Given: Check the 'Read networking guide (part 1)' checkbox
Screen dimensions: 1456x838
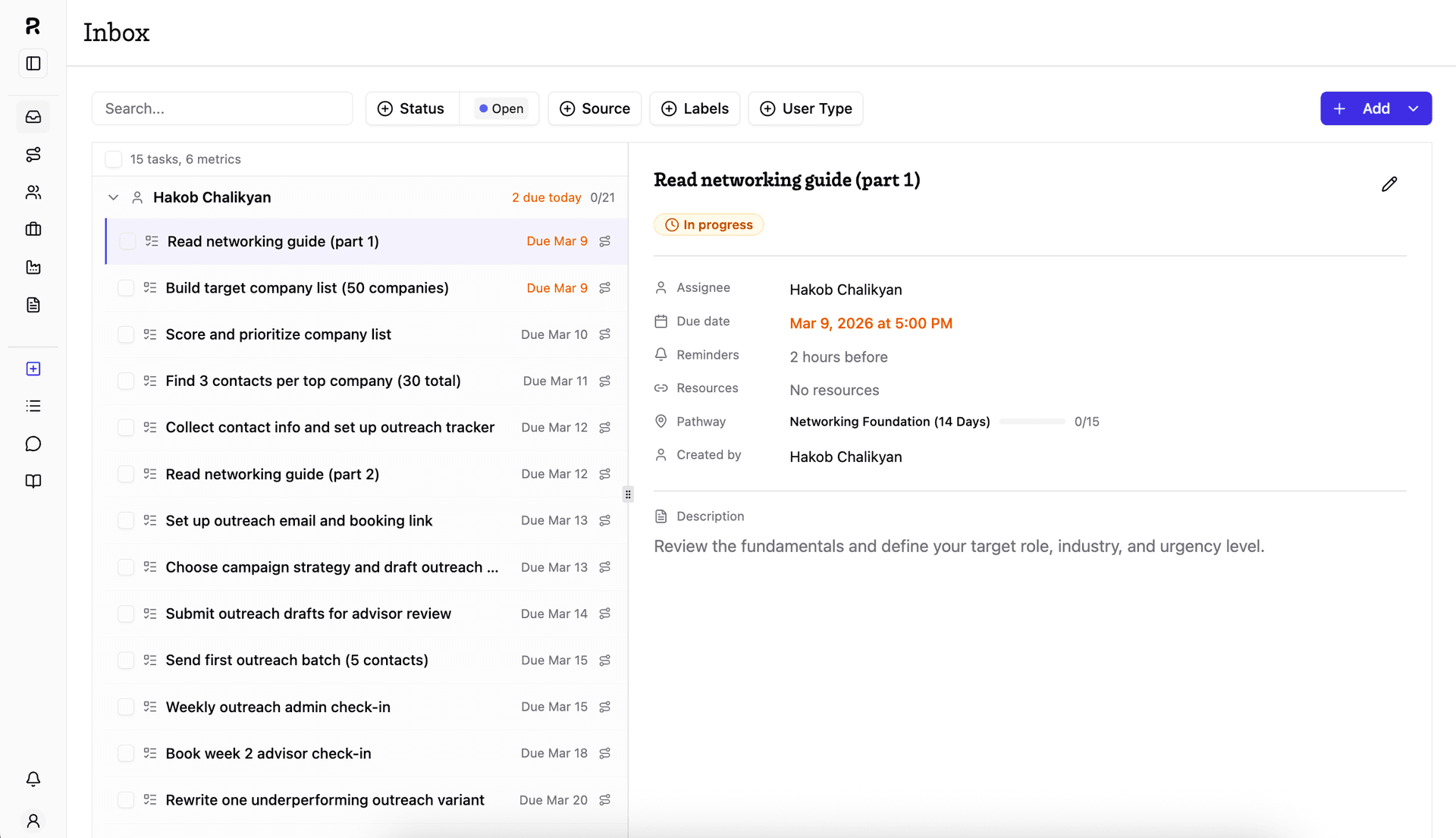Looking at the screenshot, I should tap(126, 240).
